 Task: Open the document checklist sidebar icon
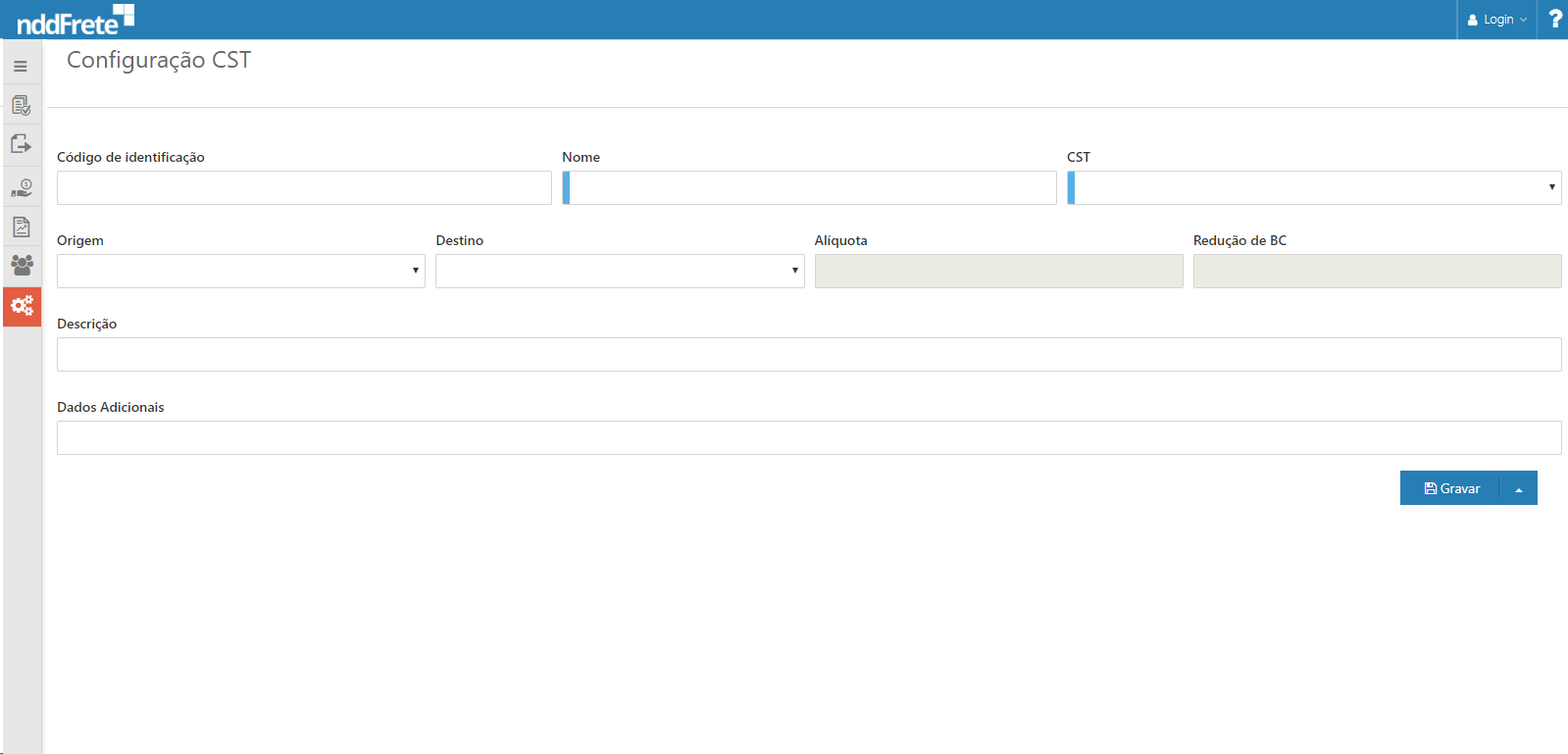click(x=21, y=105)
